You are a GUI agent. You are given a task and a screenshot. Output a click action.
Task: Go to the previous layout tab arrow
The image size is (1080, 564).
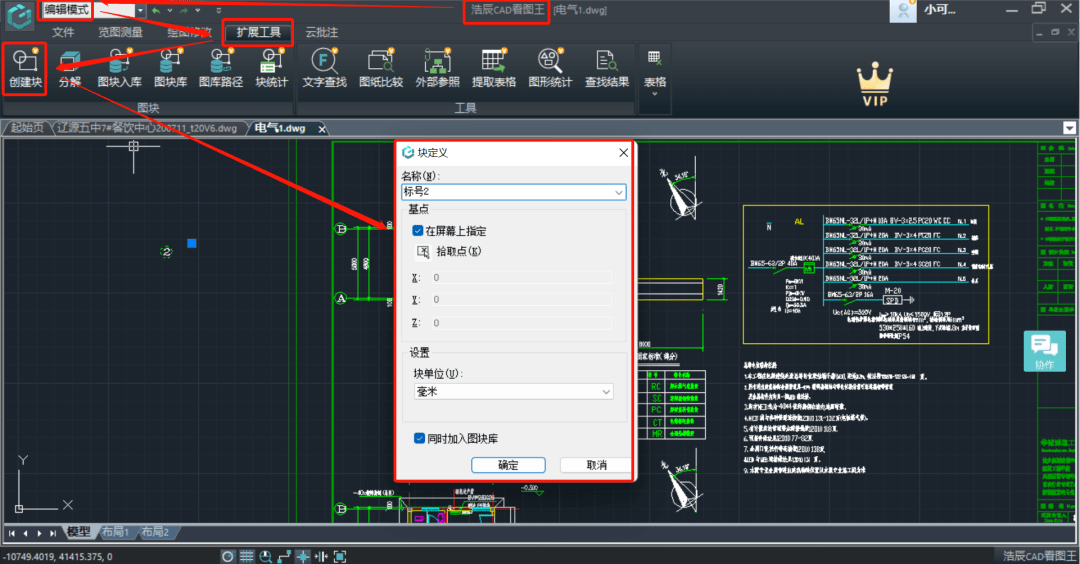pyautogui.click(x=25, y=533)
